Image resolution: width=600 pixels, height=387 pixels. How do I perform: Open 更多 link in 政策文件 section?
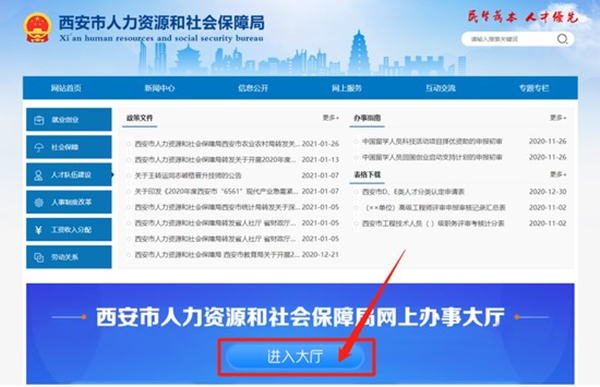tap(331, 118)
